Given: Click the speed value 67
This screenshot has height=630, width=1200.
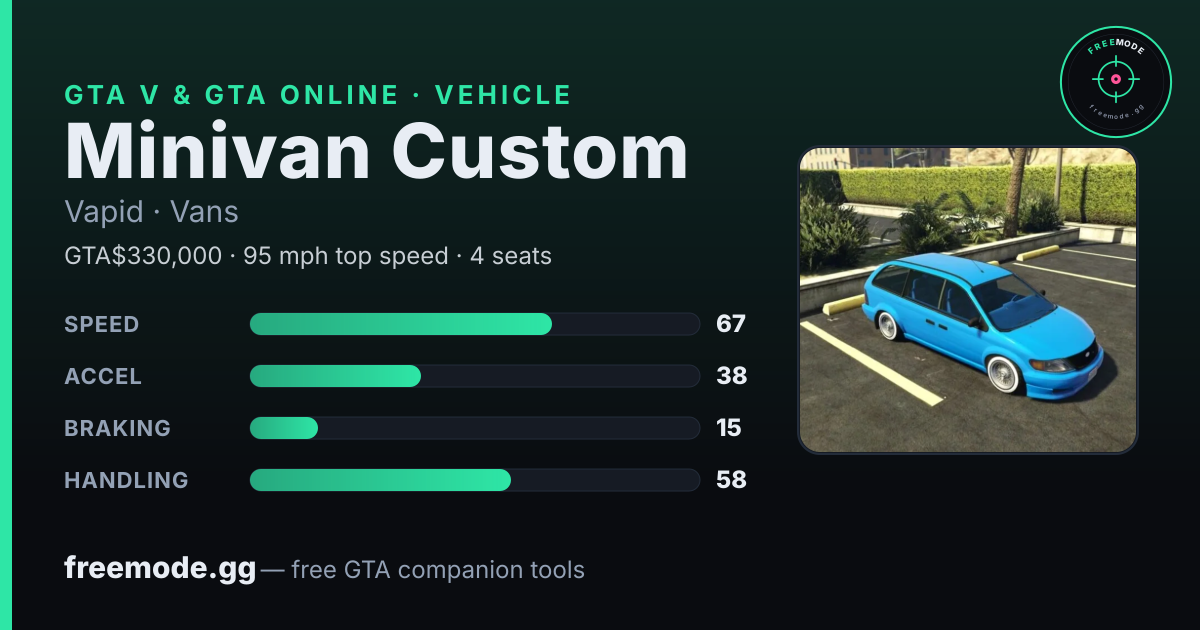Looking at the screenshot, I should [x=731, y=324].
